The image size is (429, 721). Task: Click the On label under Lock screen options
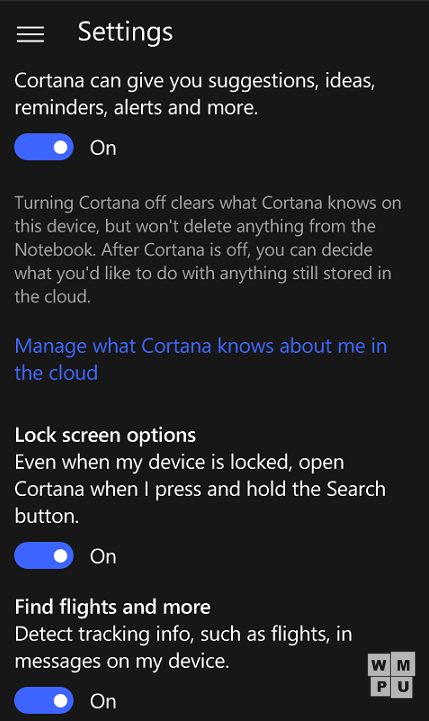[103, 556]
